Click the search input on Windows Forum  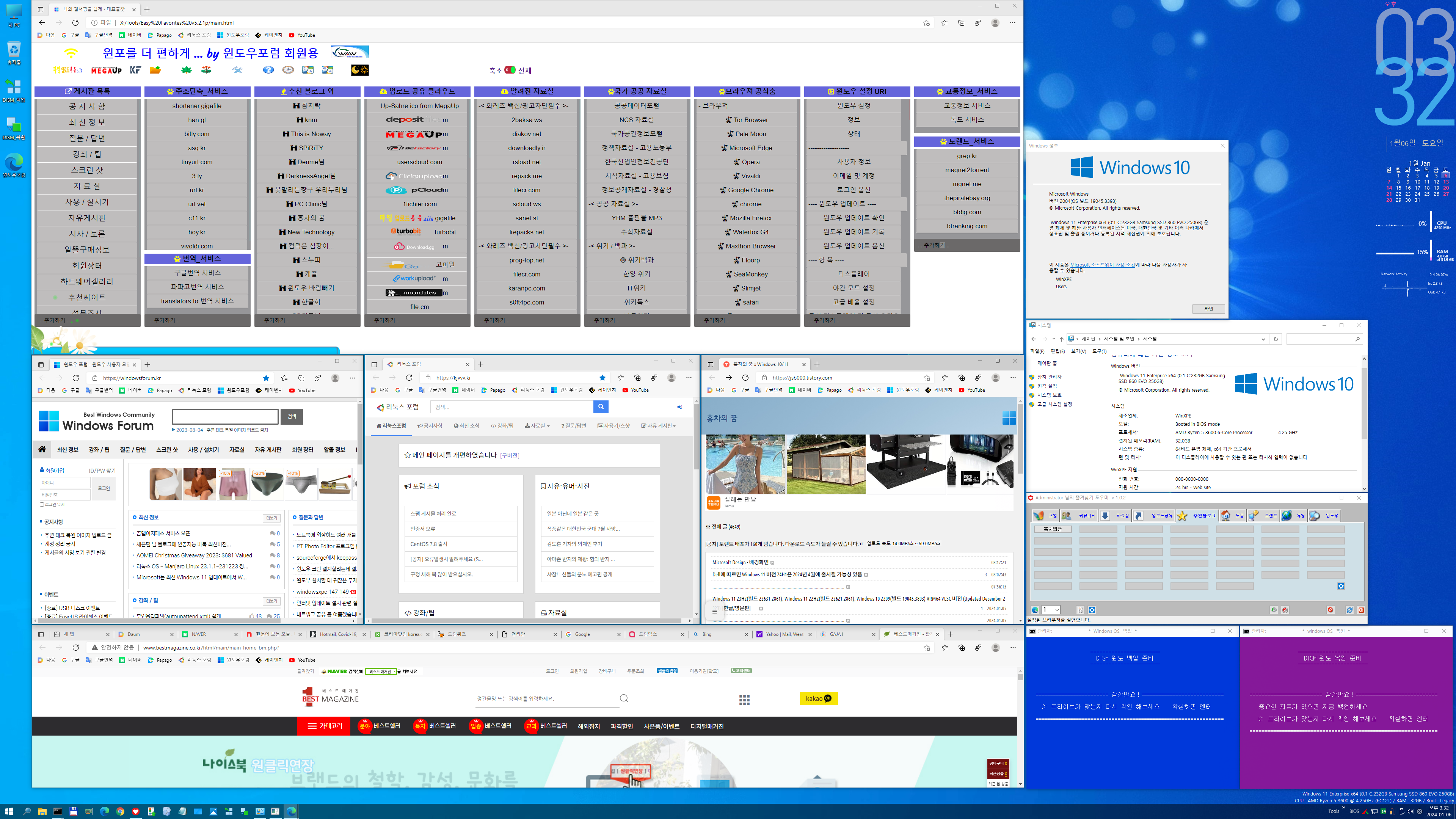click(225, 417)
